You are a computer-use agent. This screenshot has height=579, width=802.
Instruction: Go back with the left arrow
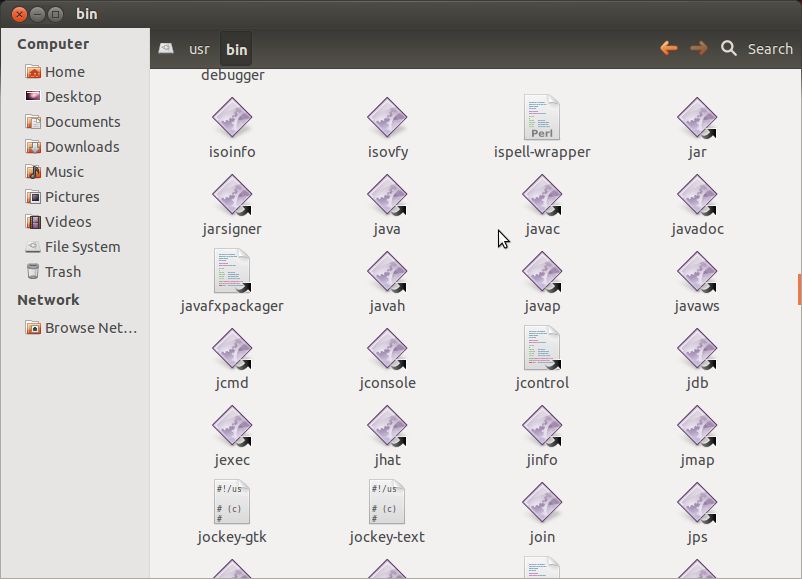669,48
